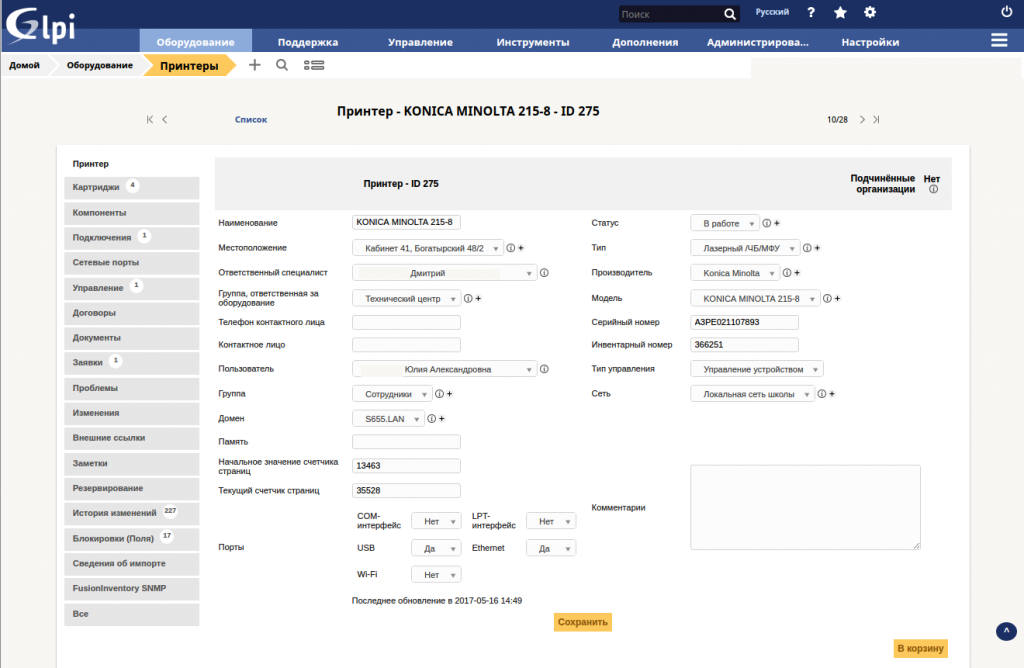This screenshot has height=668, width=1024.
Task: Click the Текущий счетчик страниц field
Action: [x=406, y=490]
